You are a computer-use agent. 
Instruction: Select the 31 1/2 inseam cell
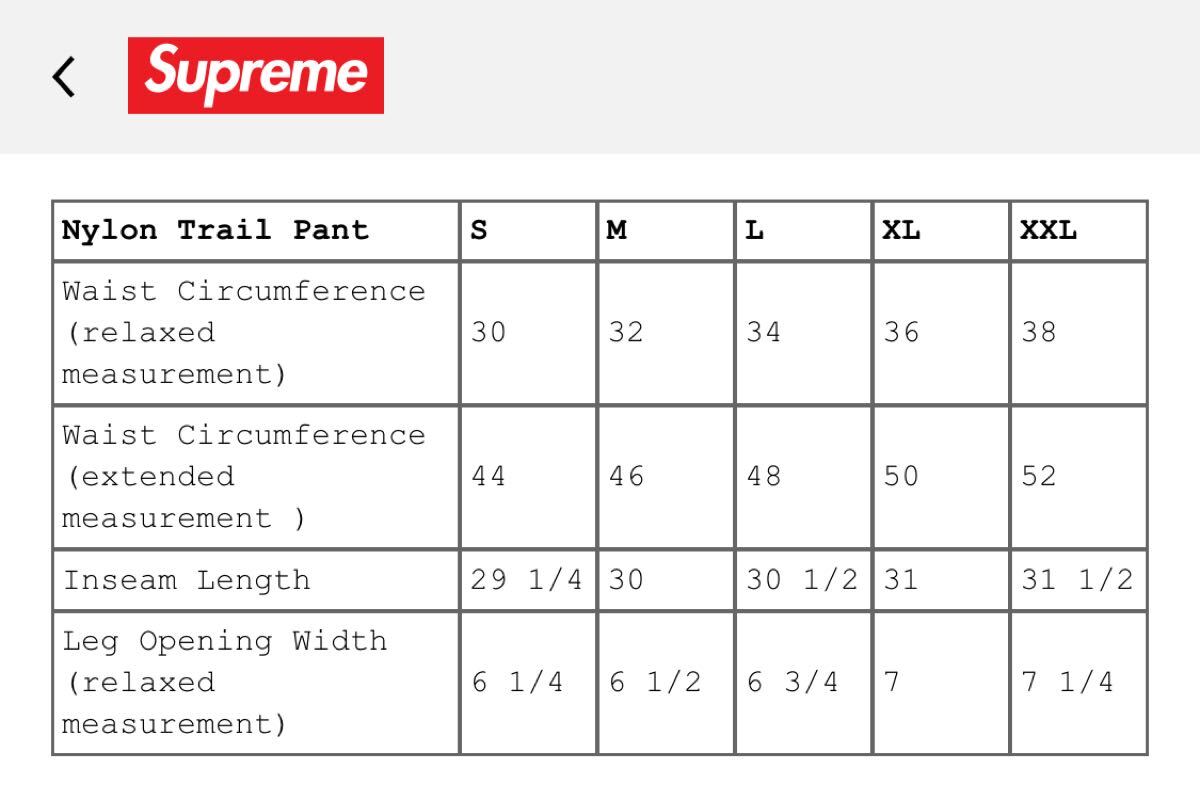pos(1078,580)
